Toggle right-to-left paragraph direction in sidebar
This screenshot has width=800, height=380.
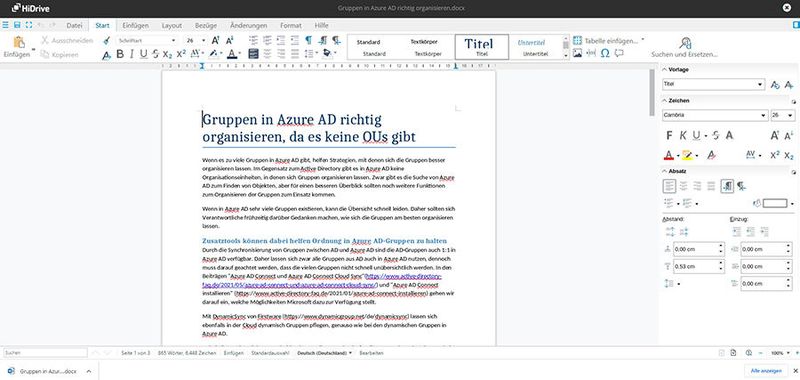(741, 186)
